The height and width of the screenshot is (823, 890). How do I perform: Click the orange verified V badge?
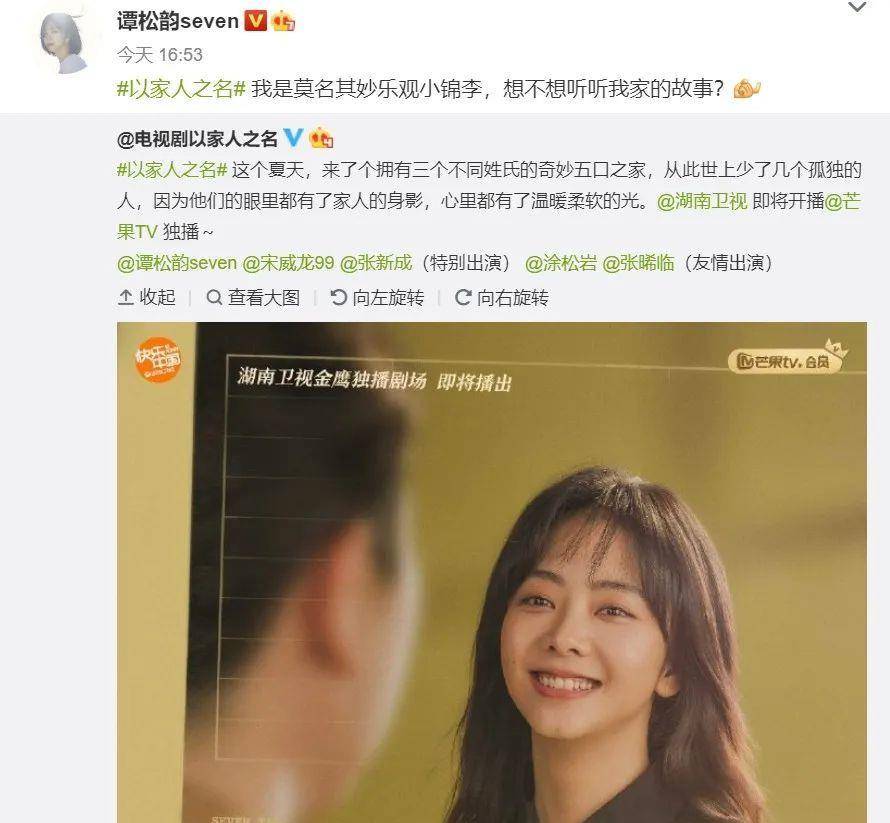(x=255, y=21)
